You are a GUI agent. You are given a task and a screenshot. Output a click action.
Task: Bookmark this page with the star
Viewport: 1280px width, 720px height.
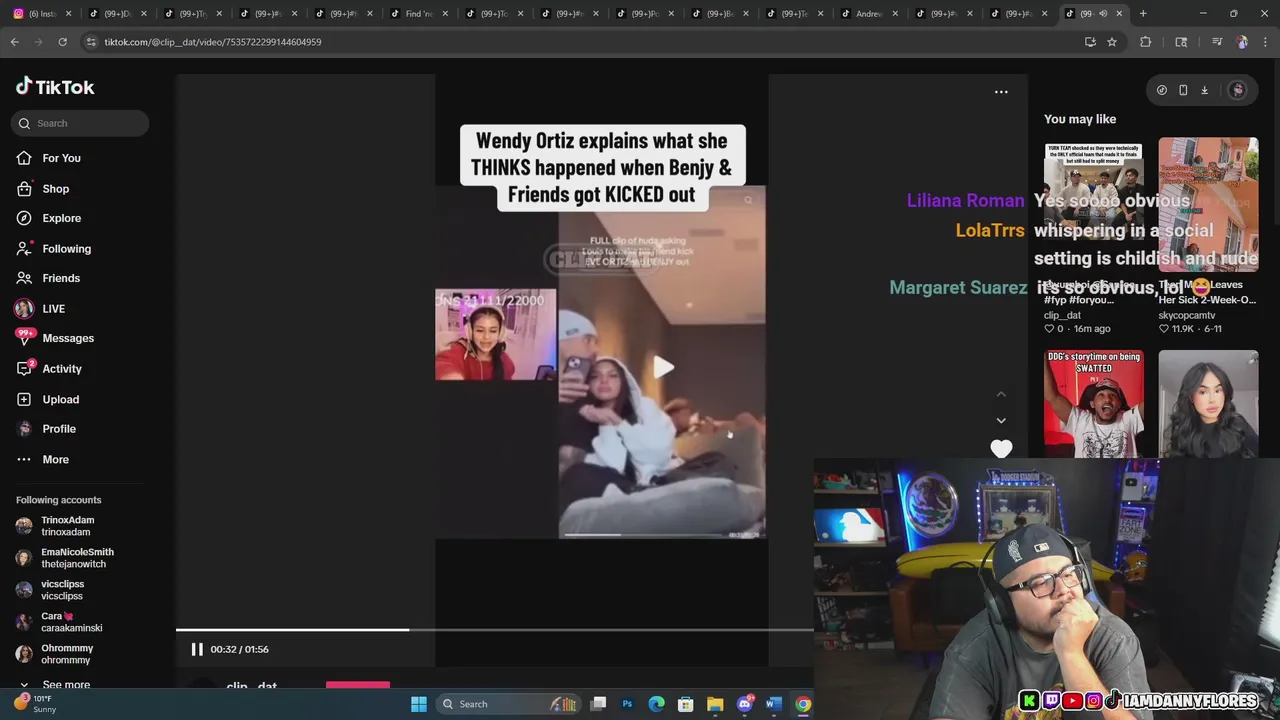click(1111, 42)
